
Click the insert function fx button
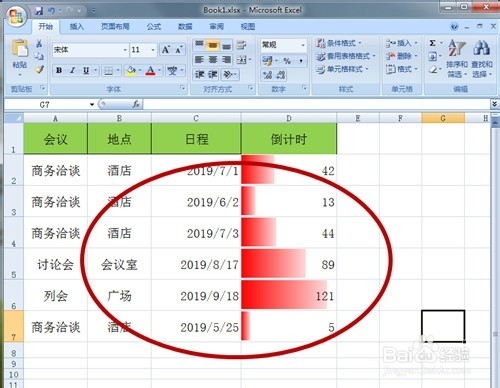[136, 104]
